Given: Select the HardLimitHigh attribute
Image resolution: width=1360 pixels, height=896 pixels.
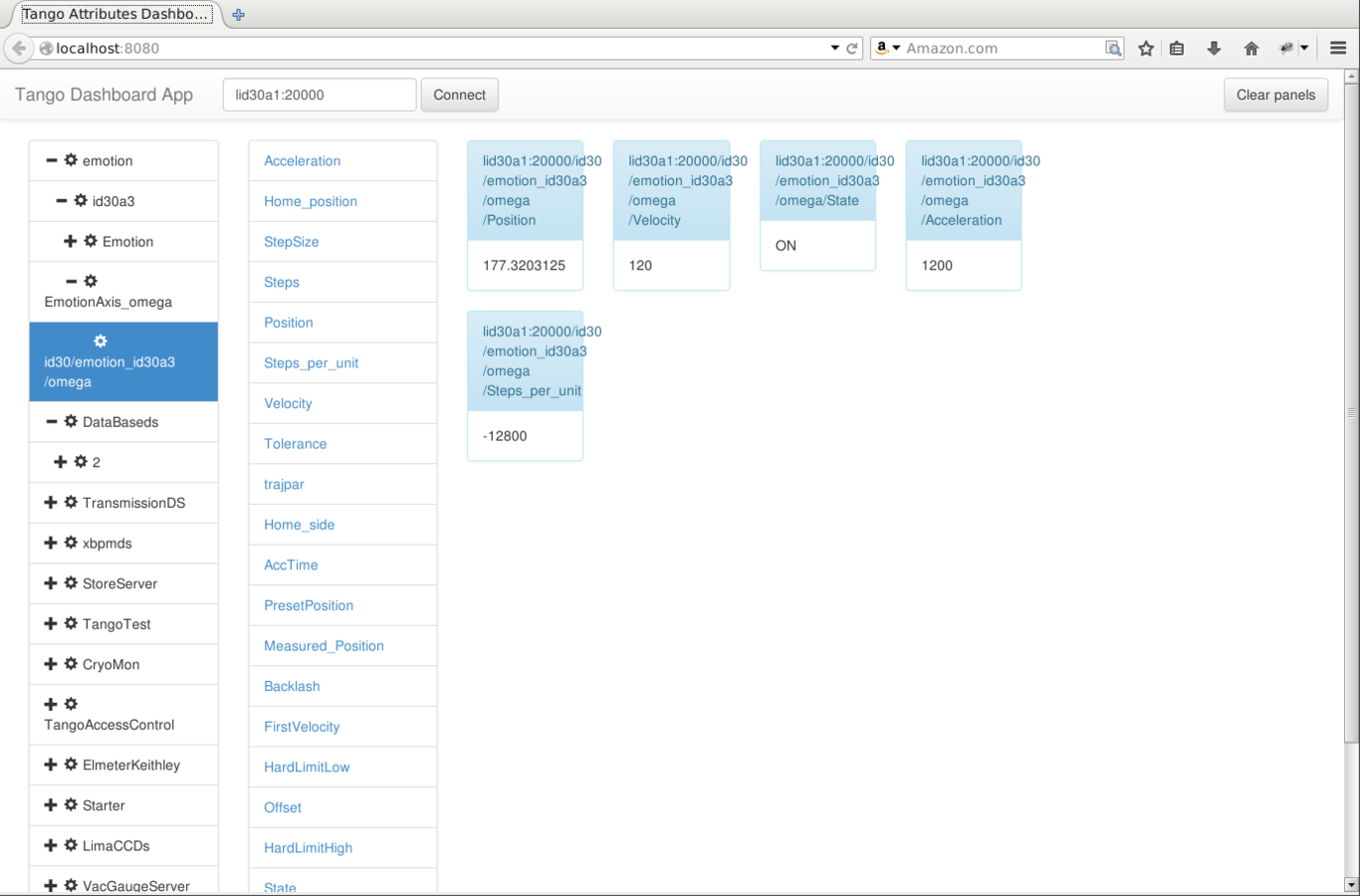Looking at the screenshot, I should click(x=342, y=848).
